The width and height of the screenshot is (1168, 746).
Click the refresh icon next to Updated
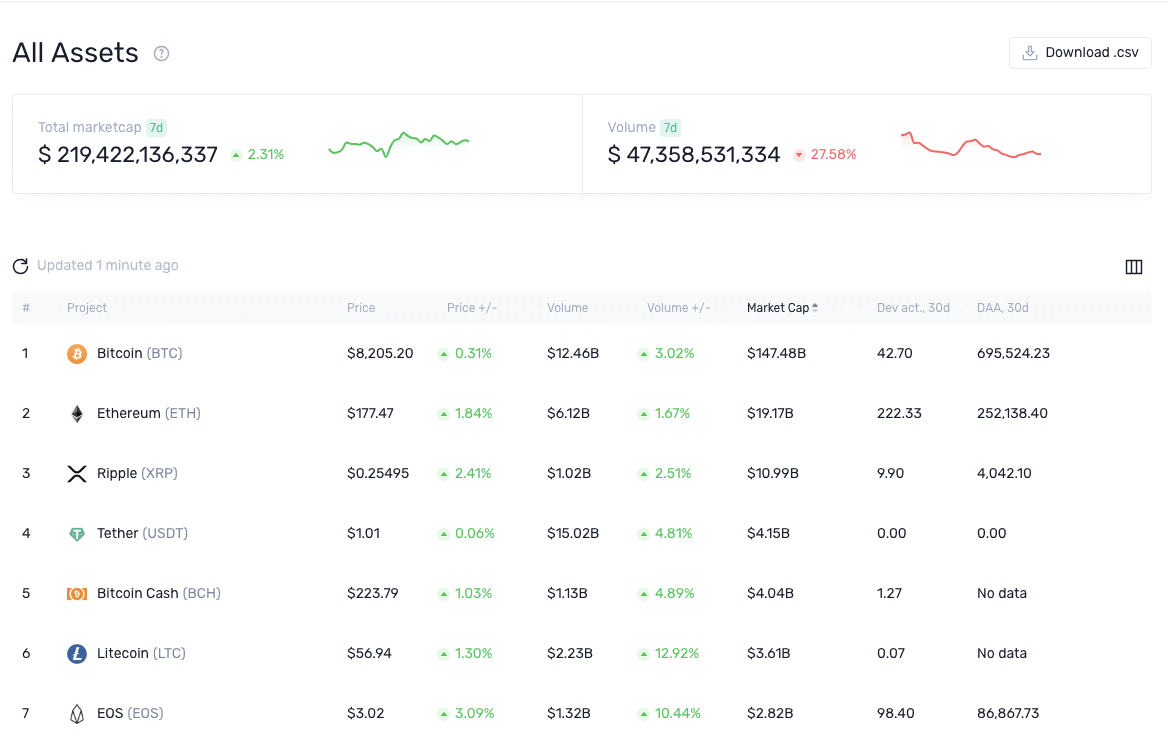(21, 266)
